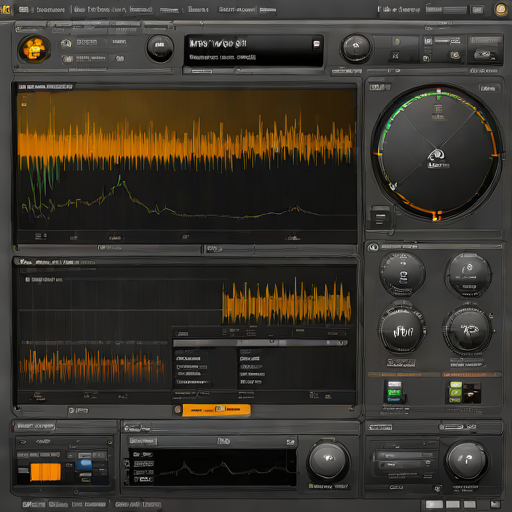This screenshot has height=512, width=512.
Task: Click the first light gray button at bottom-right
Action: pyautogui.click(x=434, y=504)
